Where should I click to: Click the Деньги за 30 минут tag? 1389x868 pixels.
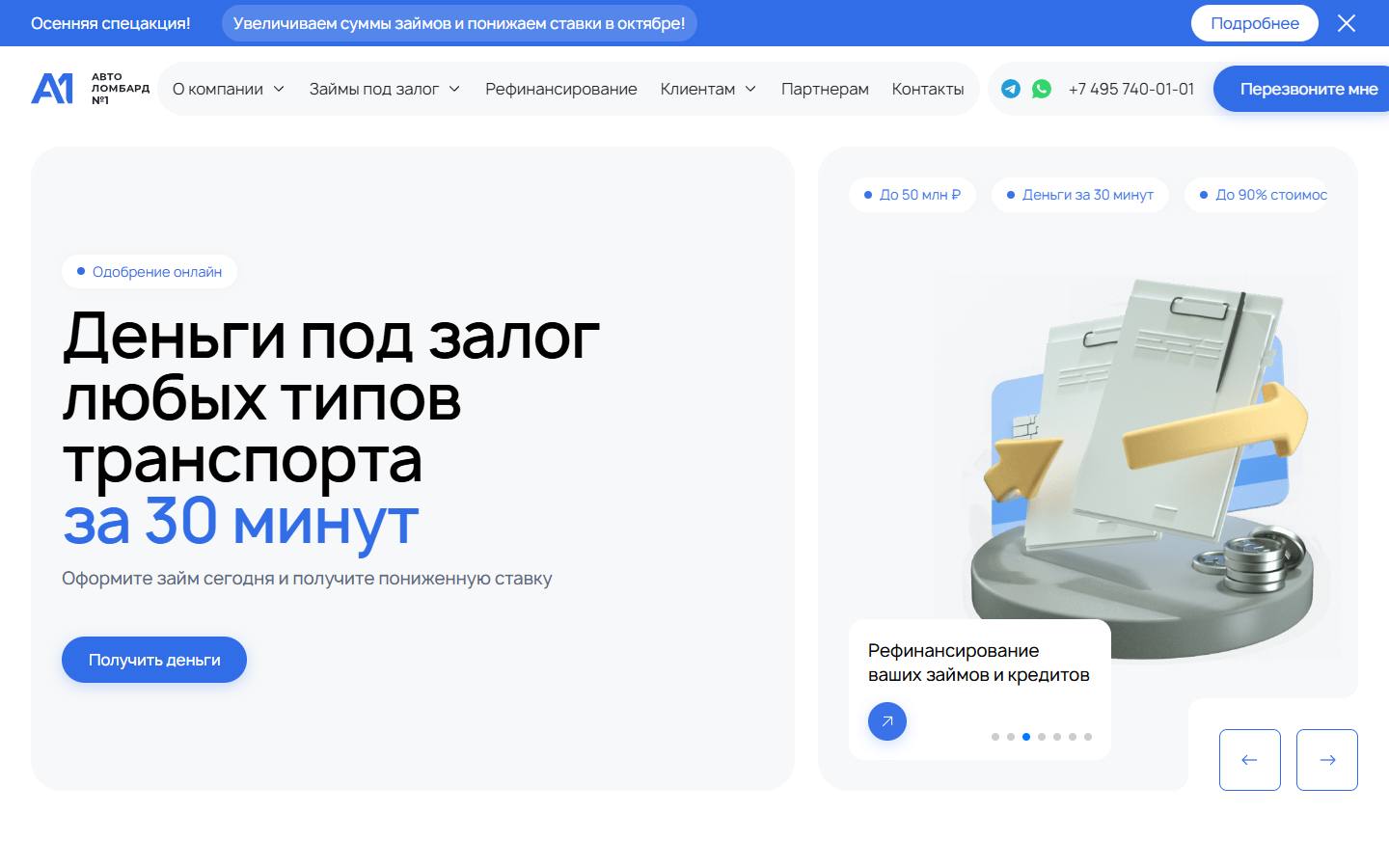coord(1080,195)
